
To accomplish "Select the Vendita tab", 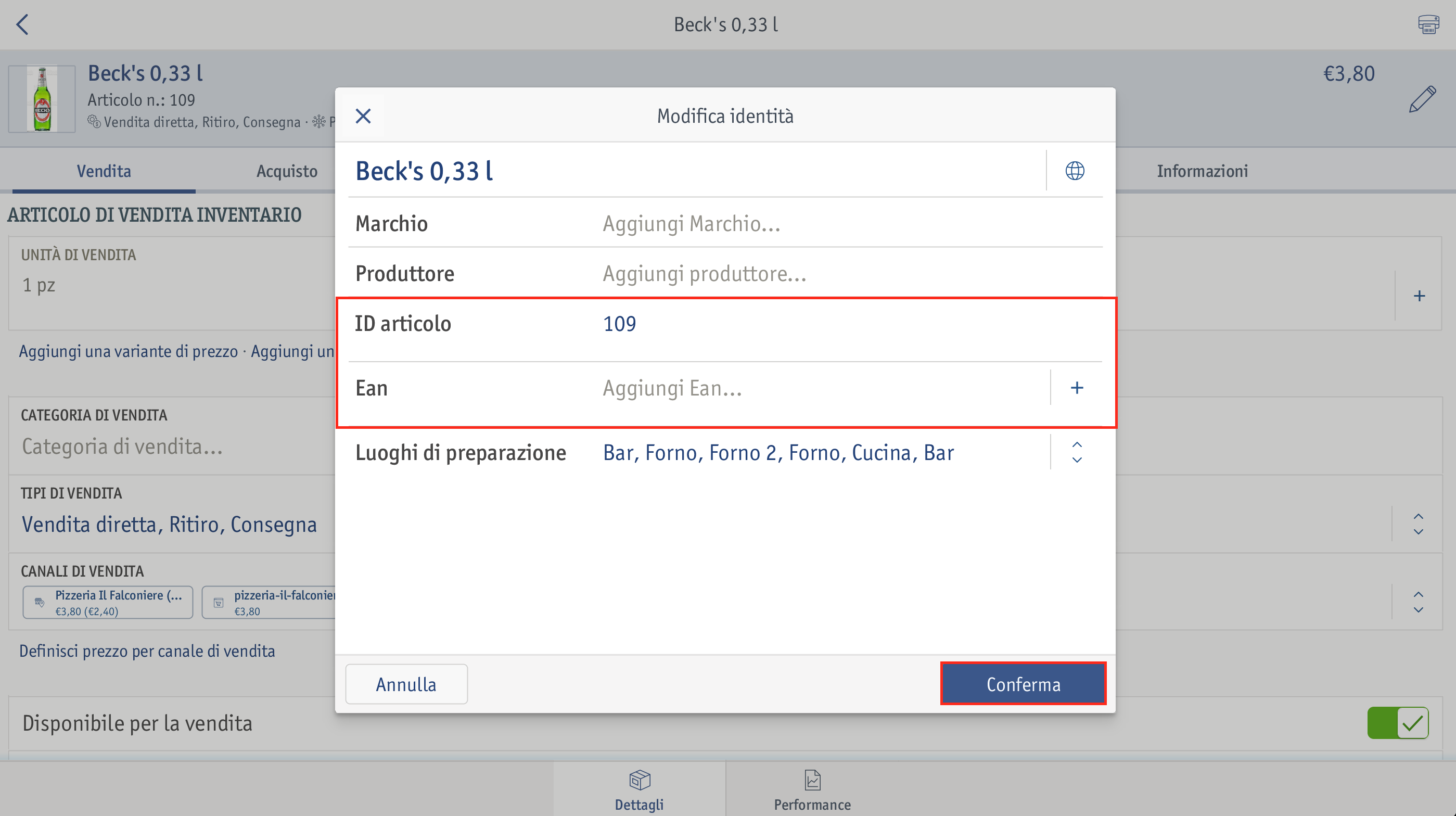I will point(104,171).
